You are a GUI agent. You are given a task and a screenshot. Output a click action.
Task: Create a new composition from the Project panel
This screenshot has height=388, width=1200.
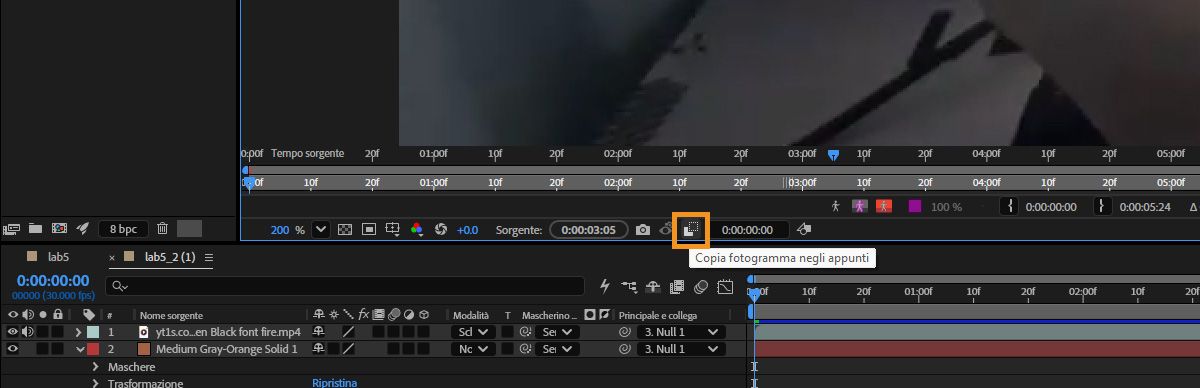pyautogui.click(x=59, y=229)
